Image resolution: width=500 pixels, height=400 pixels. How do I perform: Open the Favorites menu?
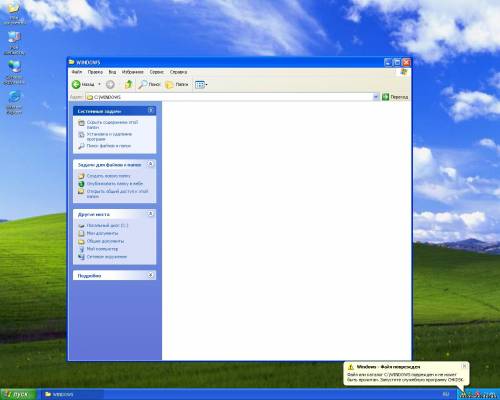(x=132, y=72)
